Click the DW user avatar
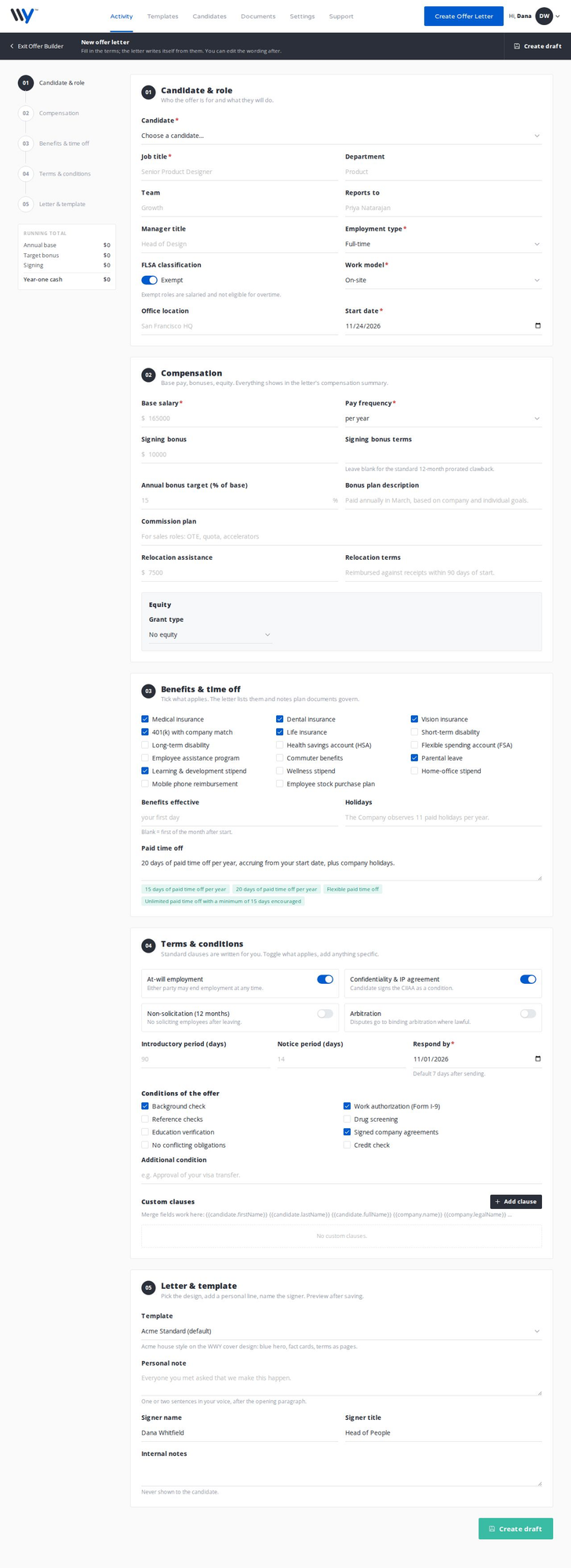 pos(544,16)
